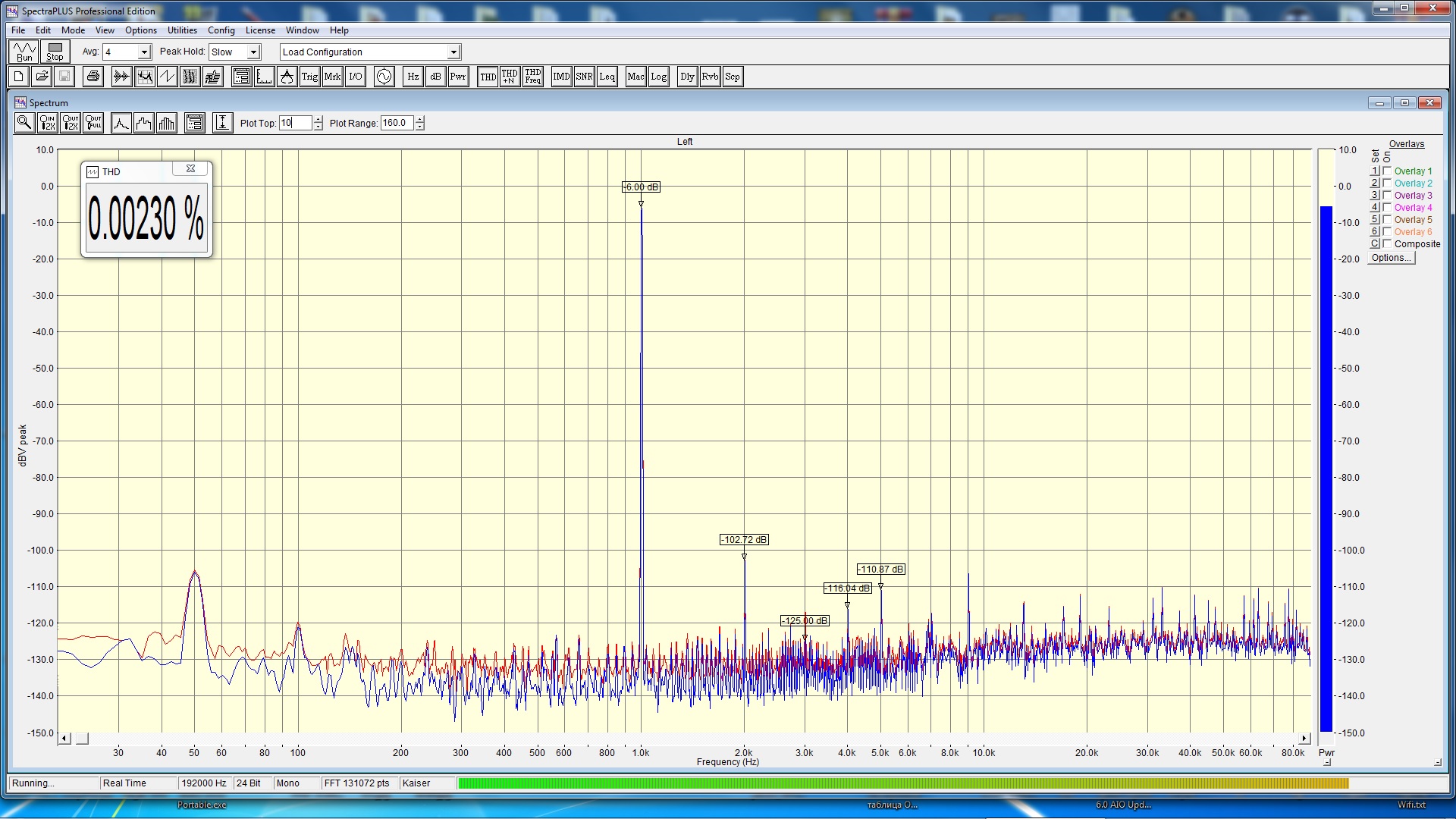
Task: Zoom in 2X on the spectrum
Action: 47,123
